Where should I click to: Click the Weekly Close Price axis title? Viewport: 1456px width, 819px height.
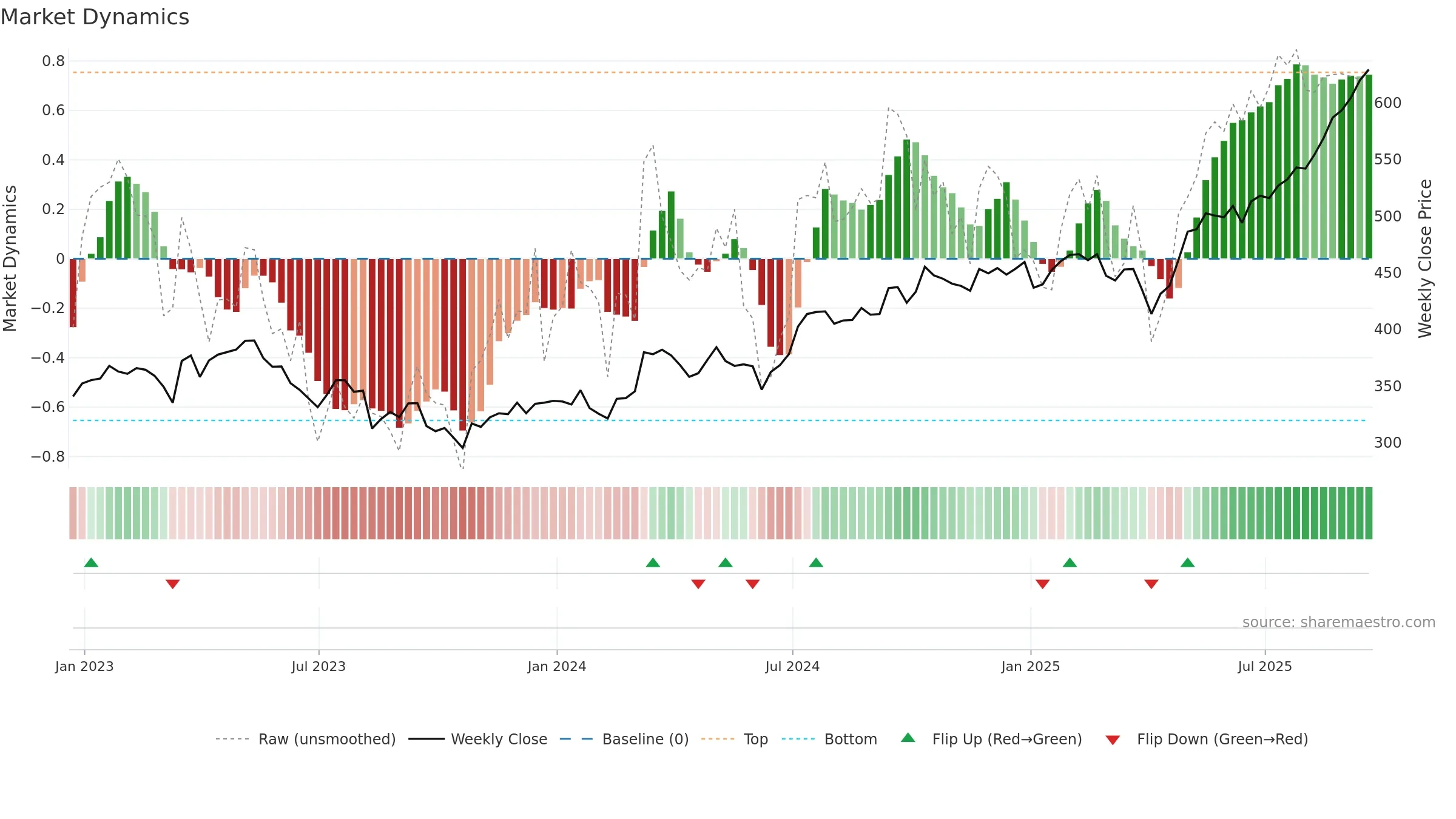1425,258
